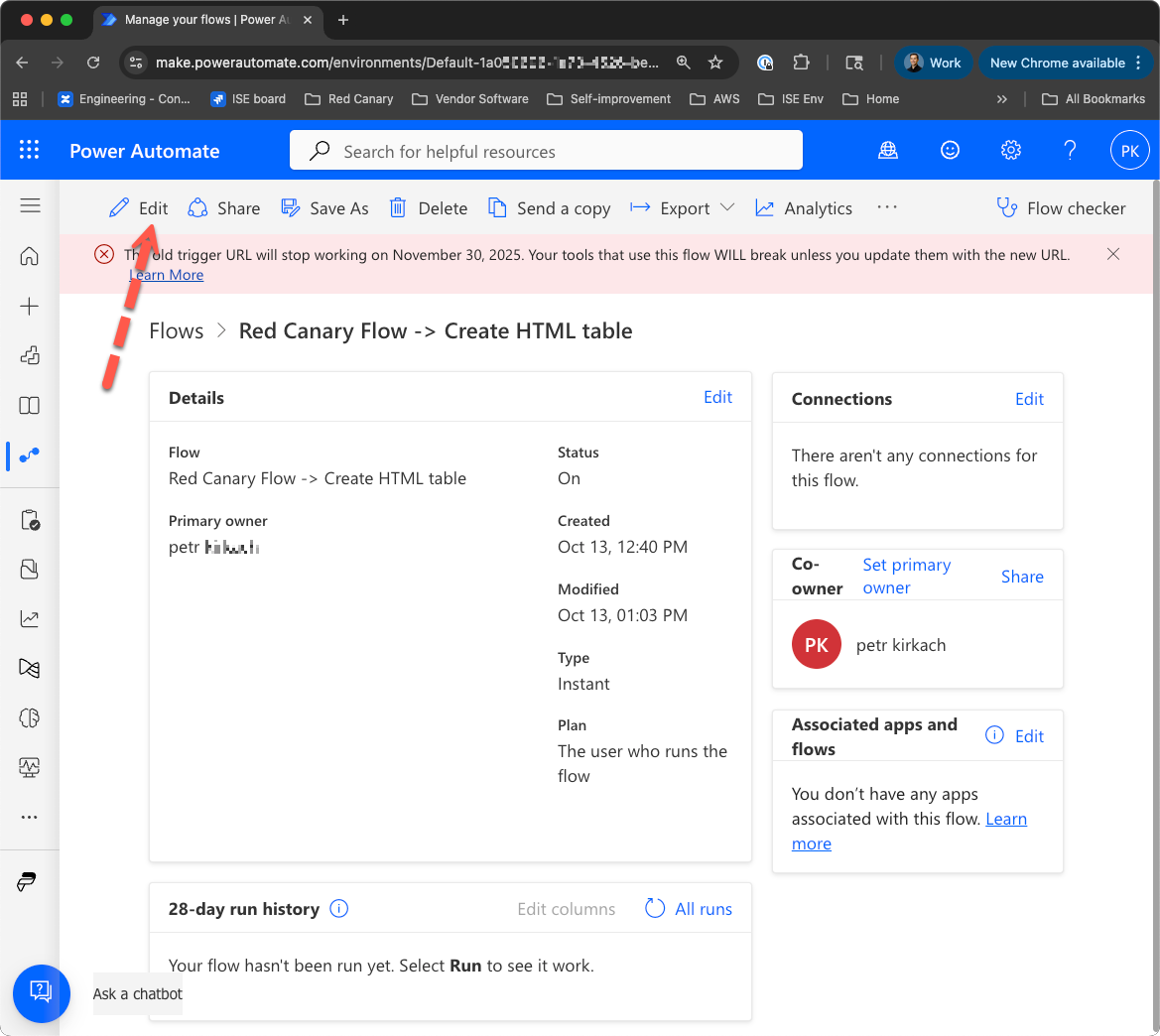This screenshot has height=1036, width=1160.
Task: Open Power Automate settings gear
Action: point(1010,150)
